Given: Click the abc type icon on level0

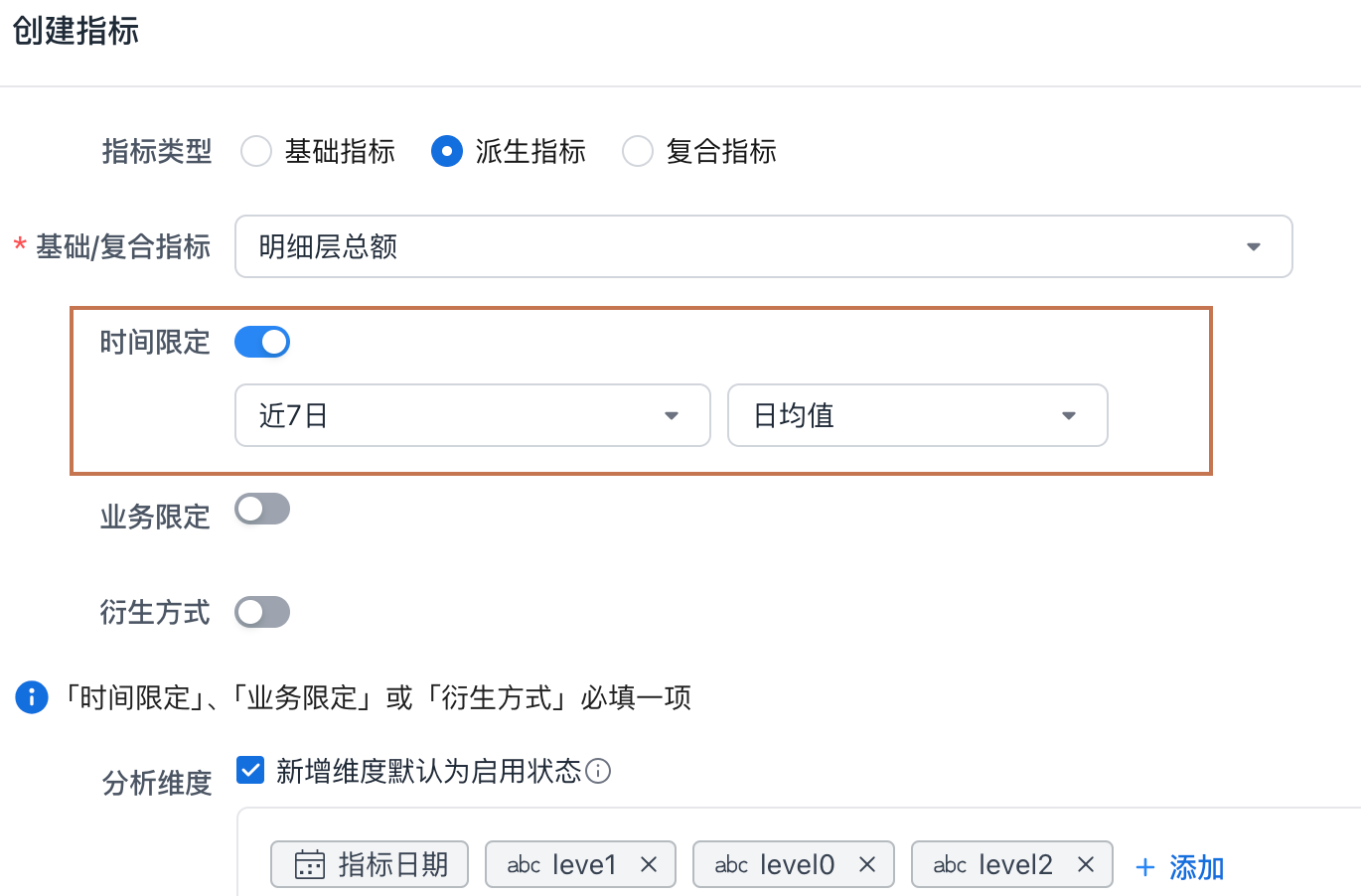Looking at the screenshot, I should pyautogui.click(x=731, y=865).
